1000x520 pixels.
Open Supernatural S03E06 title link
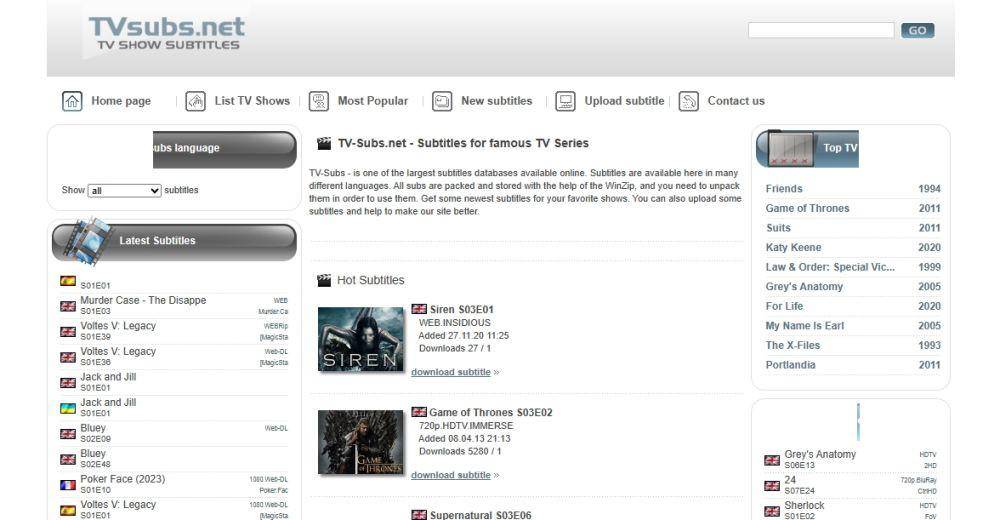[x=480, y=515]
